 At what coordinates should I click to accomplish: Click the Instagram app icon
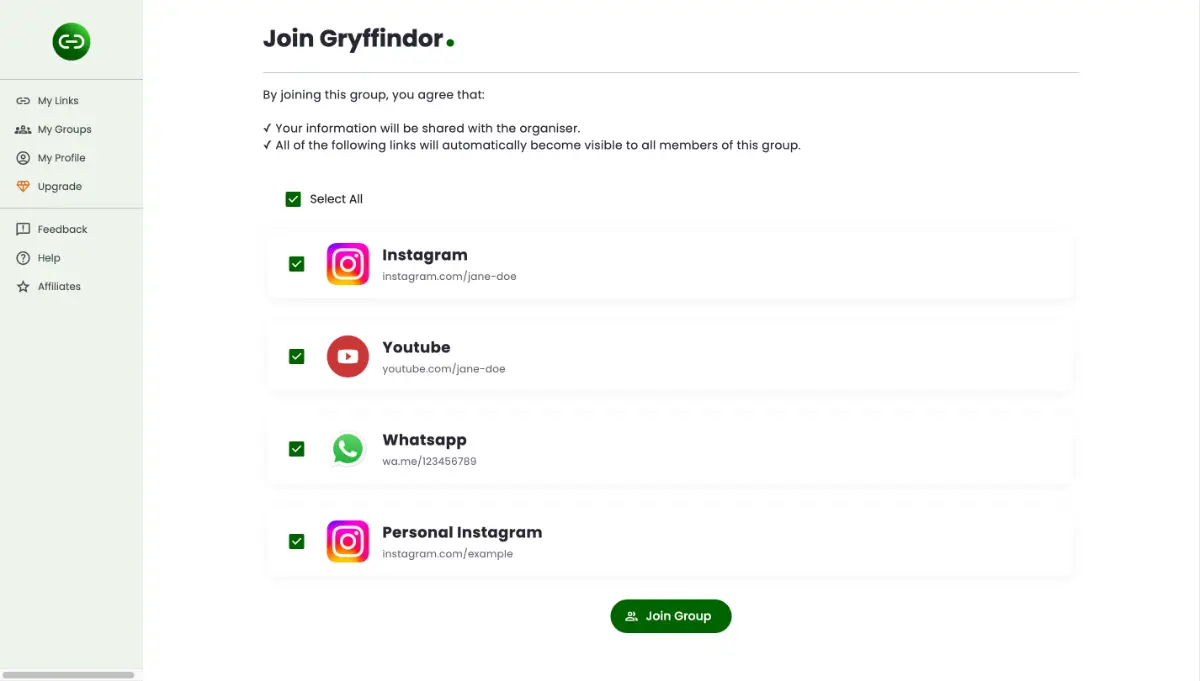348,264
